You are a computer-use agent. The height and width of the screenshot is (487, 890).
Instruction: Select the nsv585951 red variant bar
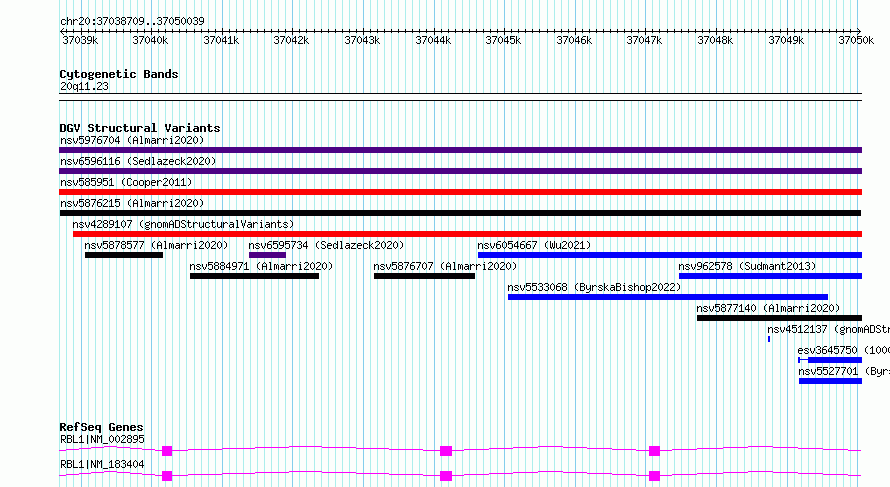point(460,192)
